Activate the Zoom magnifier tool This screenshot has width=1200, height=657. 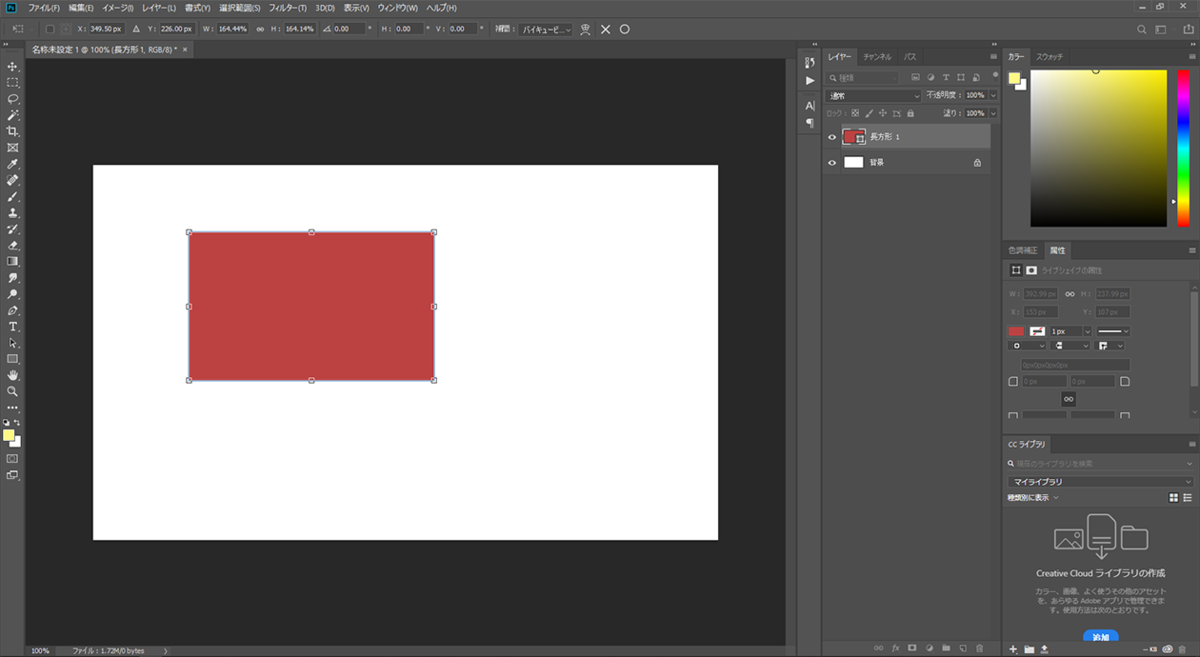pos(13,391)
